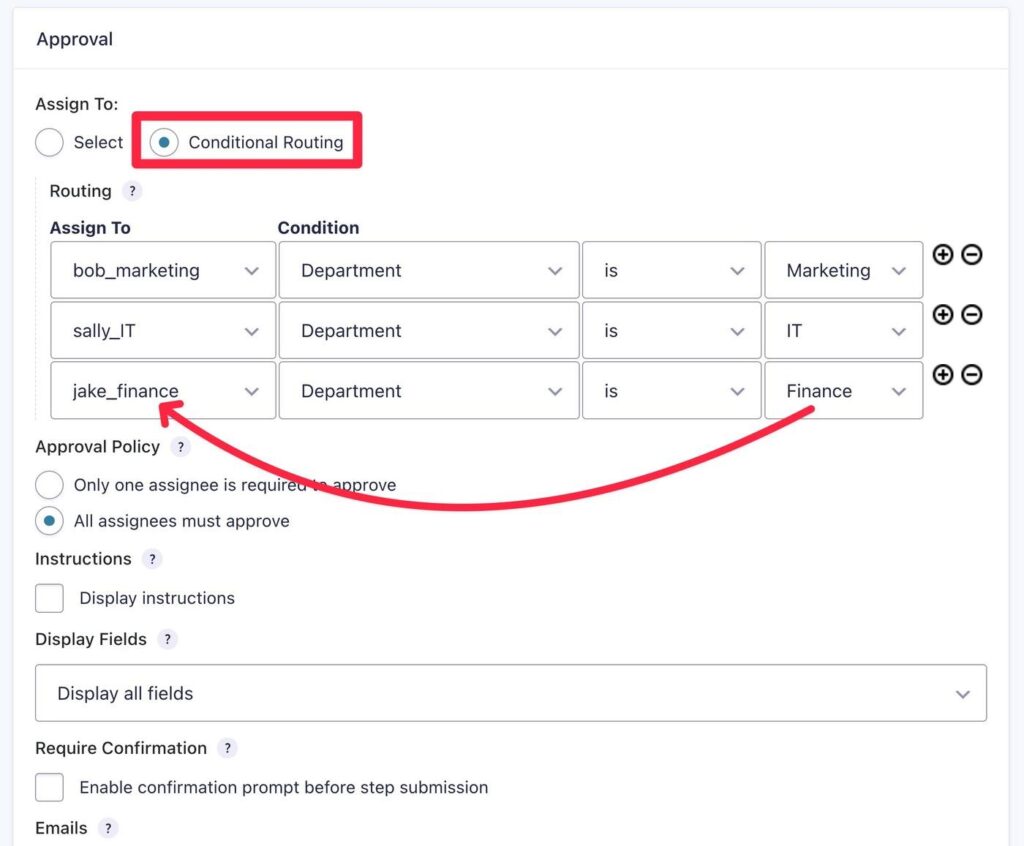Image resolution: width=1024 pixels, height=846 pixels.
Task: Add a routing rule below the sally_IT row
Action: 942,315
